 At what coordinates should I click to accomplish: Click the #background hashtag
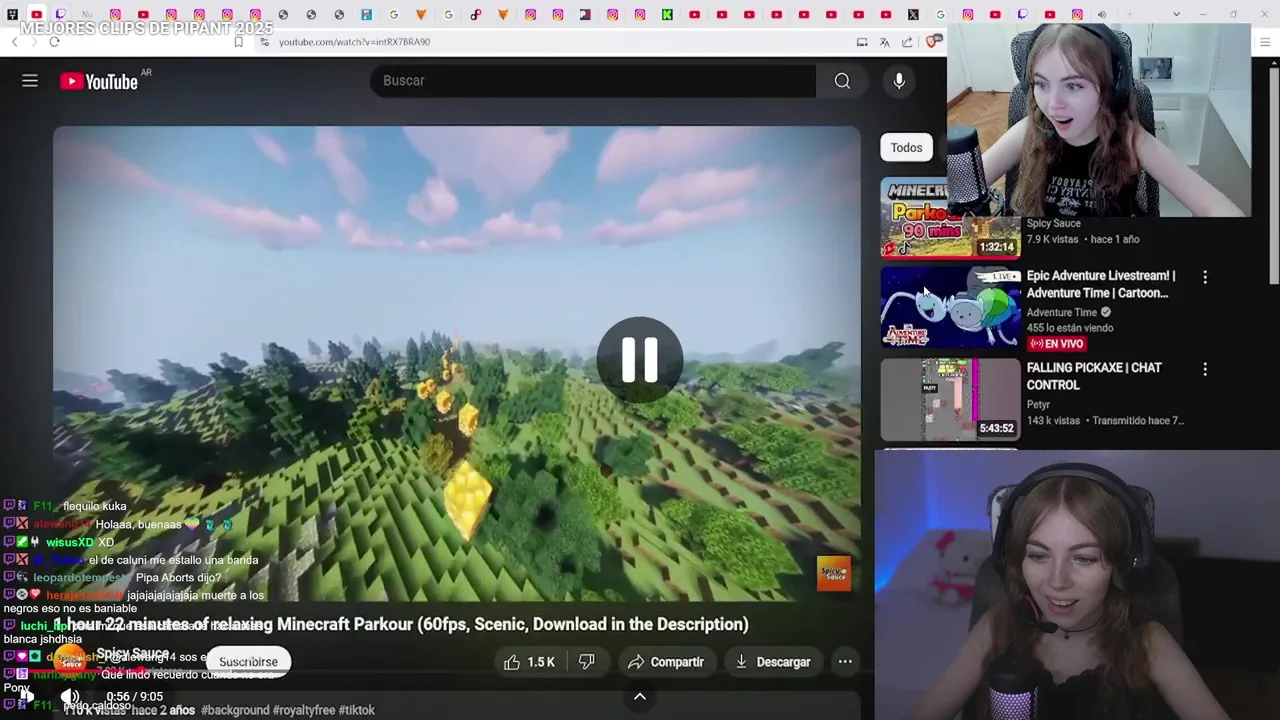pyautogui.click(x=235, y=710)
